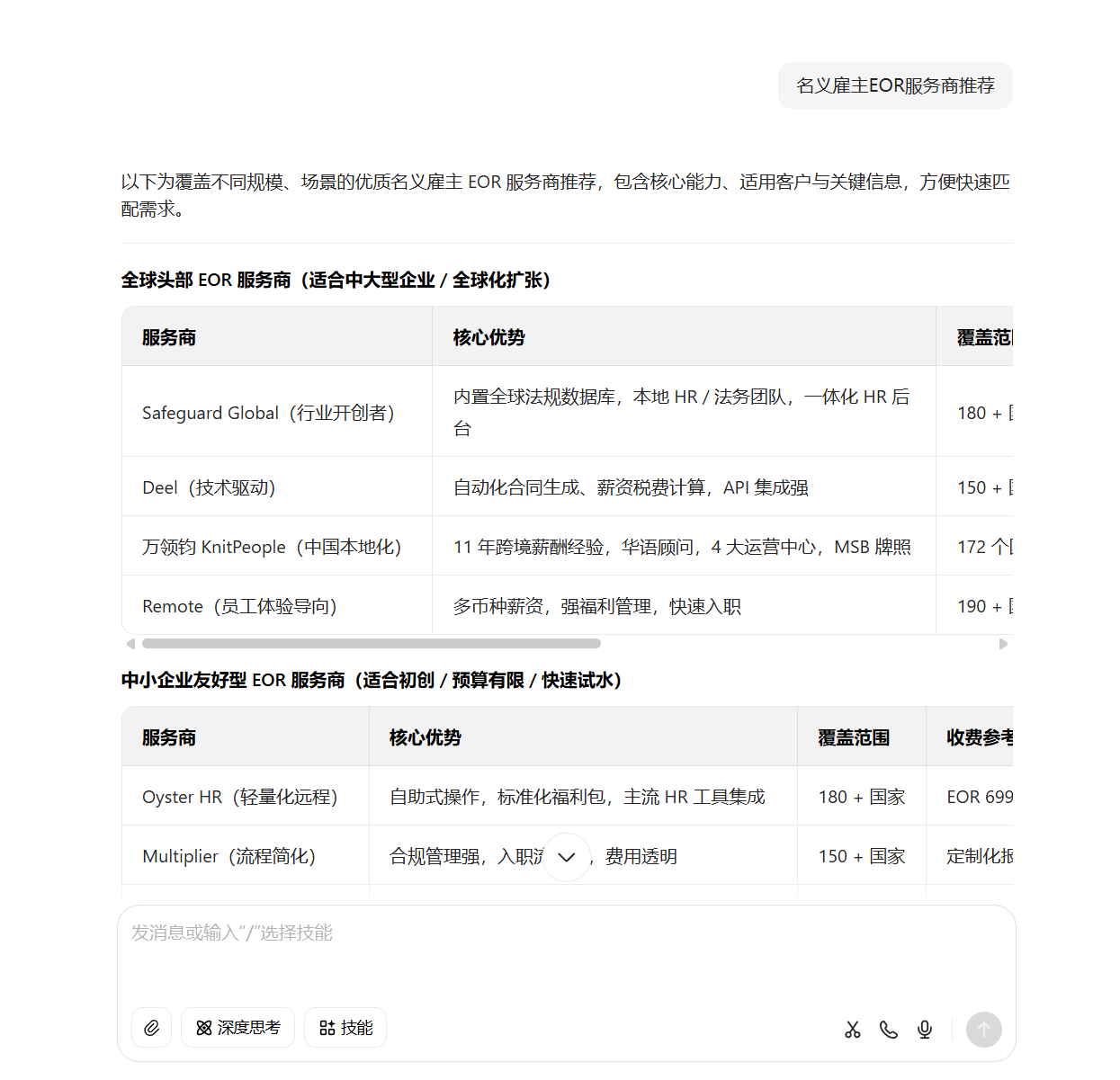Viewport: 1120px width, 1080px height.
Task: Click the scissors clip icon near the microphone
Action: [x=853, y=1030]
